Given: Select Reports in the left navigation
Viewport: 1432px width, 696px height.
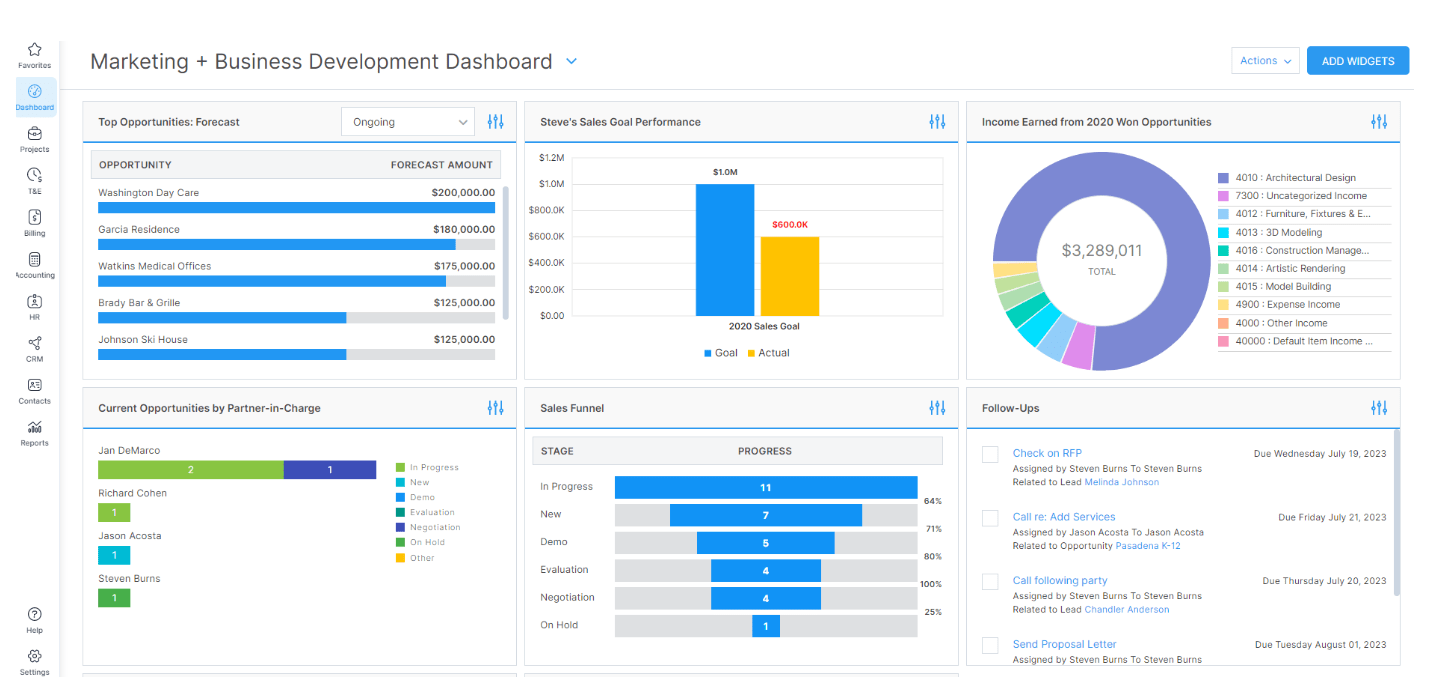Looking at the screenshot, I should coord(34,428).
